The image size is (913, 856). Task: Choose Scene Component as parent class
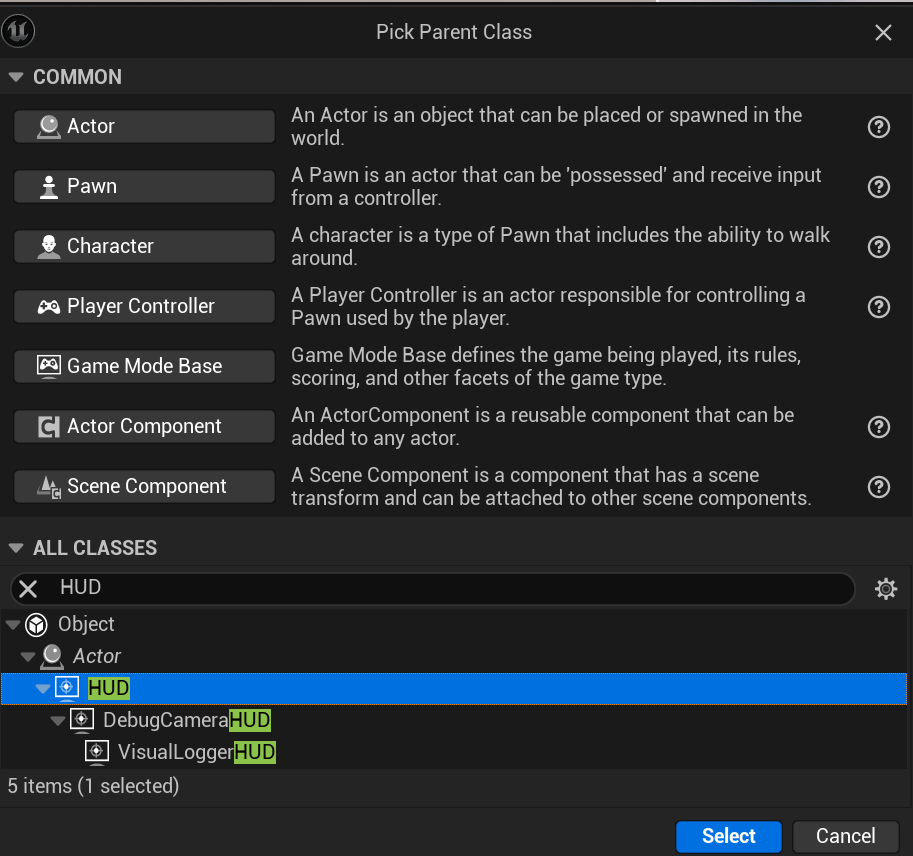coord(144,486)
